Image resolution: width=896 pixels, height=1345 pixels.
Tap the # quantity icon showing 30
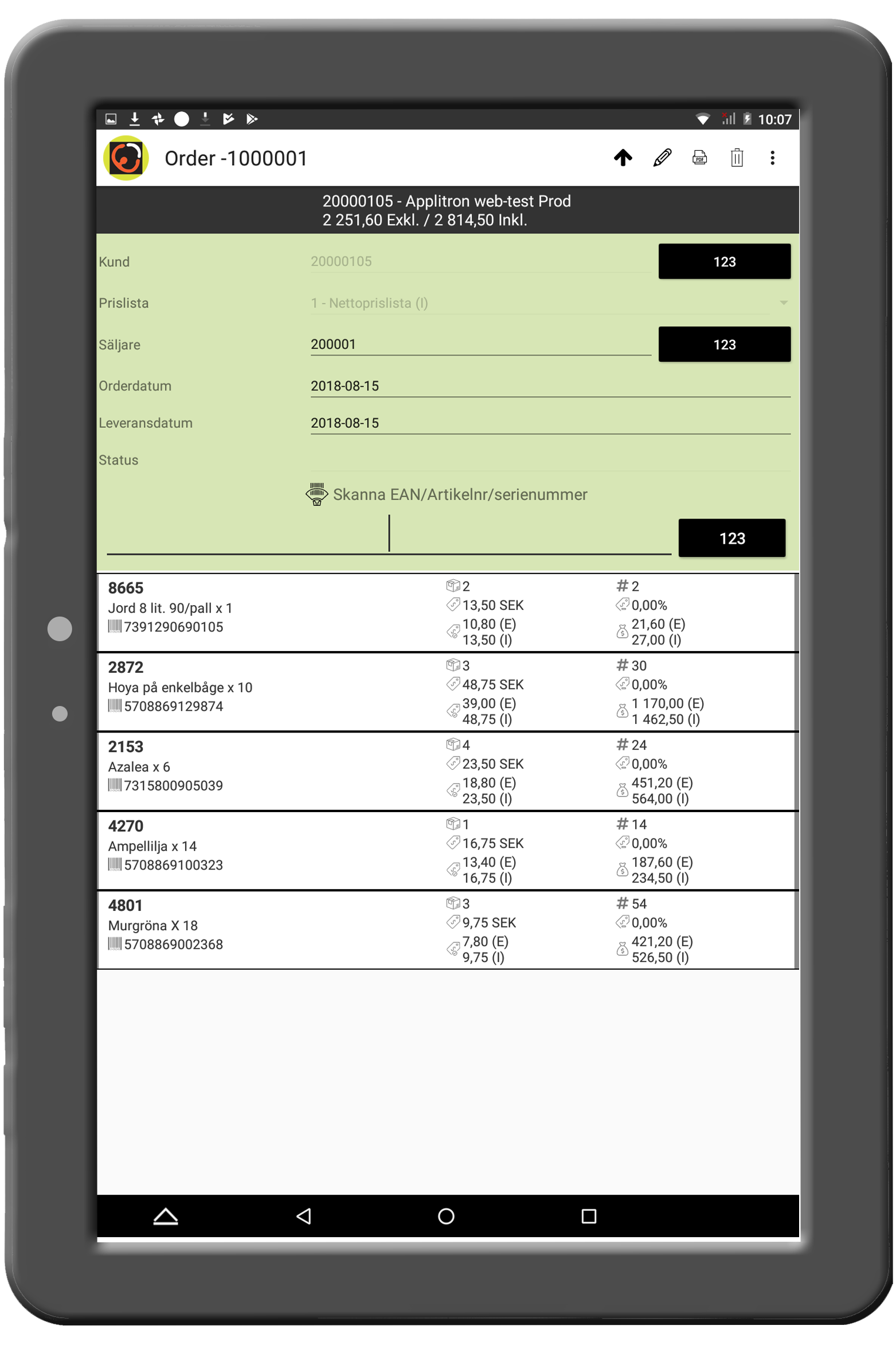(x=622, y=665)
